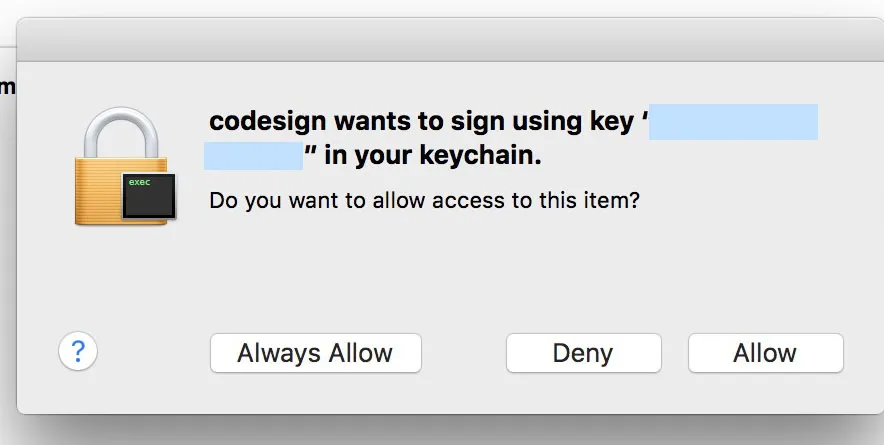The width and height of the screenshot is (884, 445).
Task: Click the bold codesign heading text
Action: point(420,122)
